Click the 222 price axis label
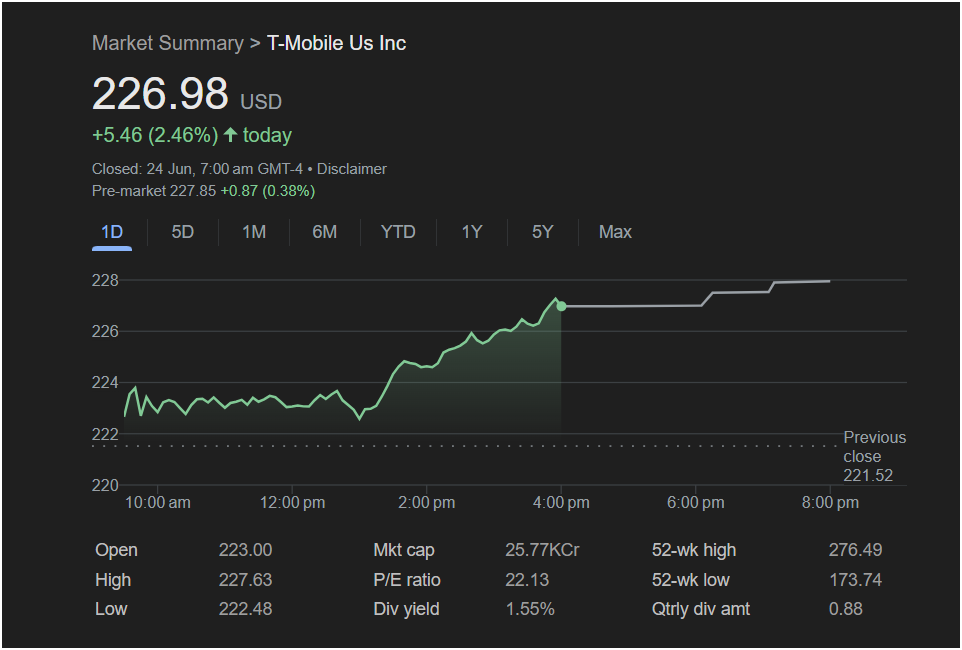The height and width of the screenshot is (650, 962). click(x=105, y=434)
